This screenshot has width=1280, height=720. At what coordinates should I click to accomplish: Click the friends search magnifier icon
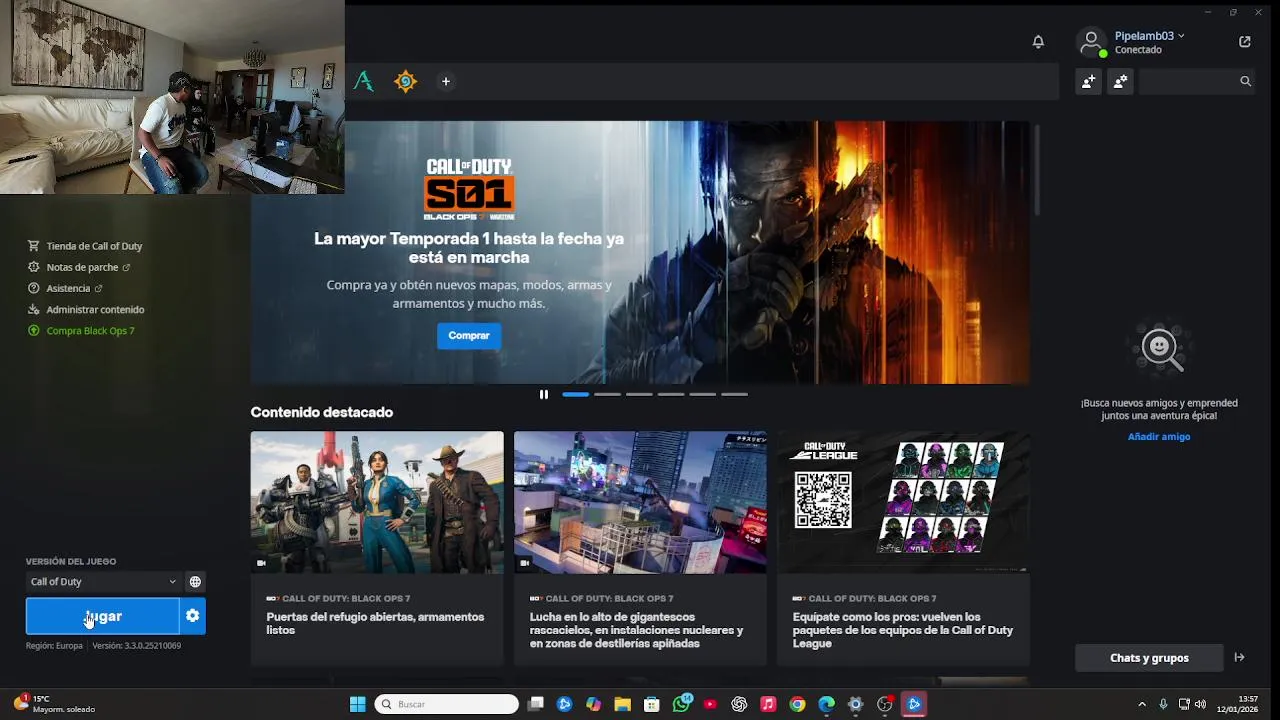(1245, 81)
